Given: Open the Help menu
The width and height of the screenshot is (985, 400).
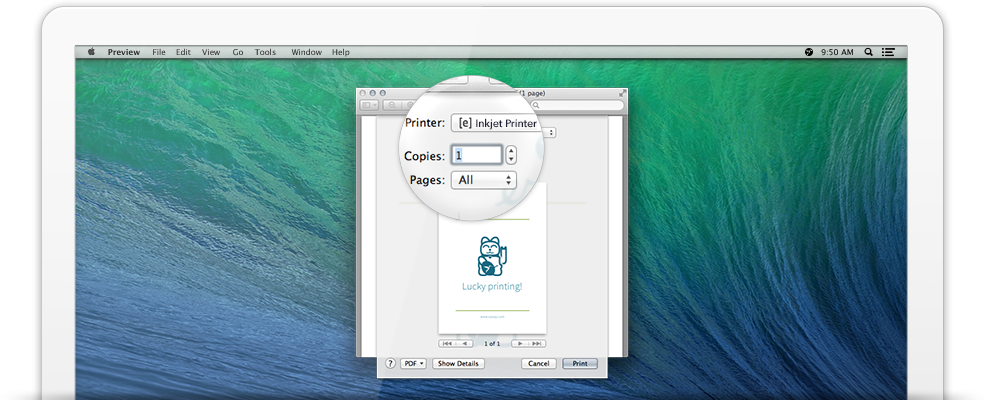Looking at the screenshot, I should pyautogui.click(x=340, y=52).
